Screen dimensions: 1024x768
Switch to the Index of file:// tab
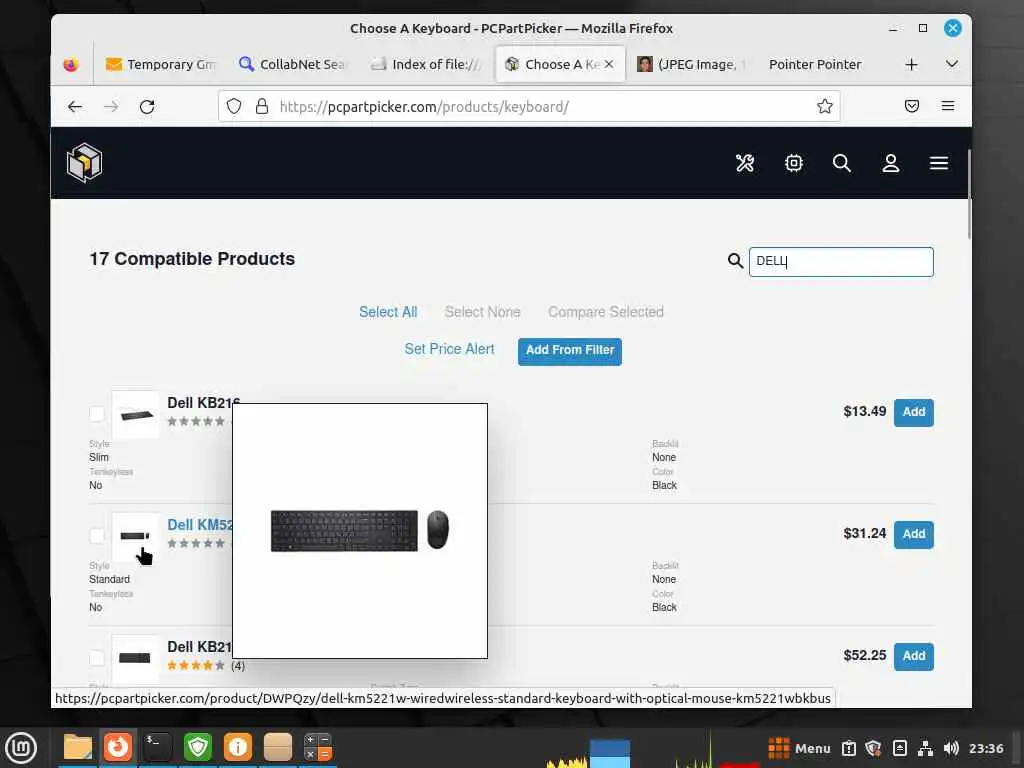click(x=425, y=65)
